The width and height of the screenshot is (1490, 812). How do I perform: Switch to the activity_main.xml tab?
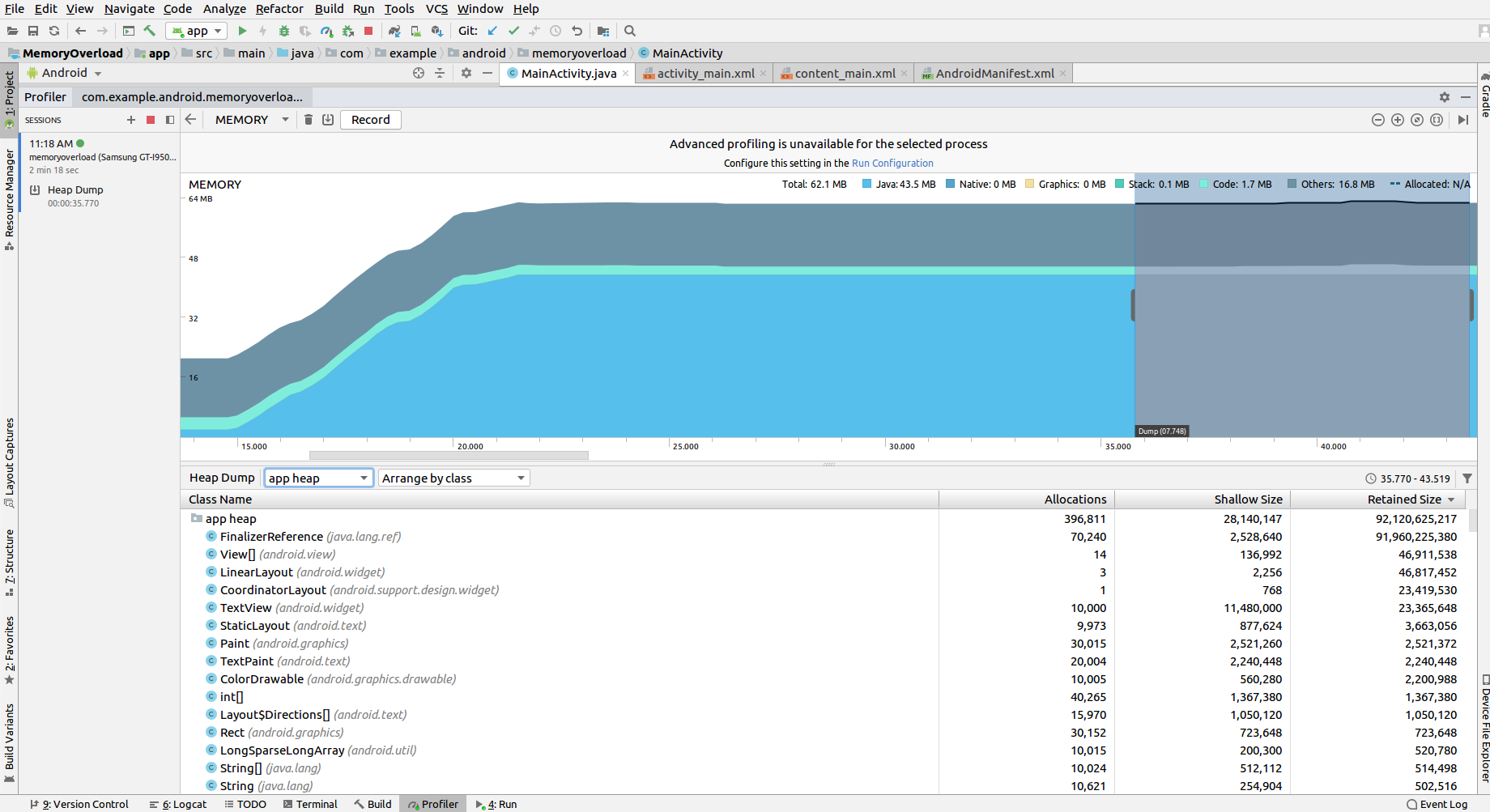(x=705, y=74)
